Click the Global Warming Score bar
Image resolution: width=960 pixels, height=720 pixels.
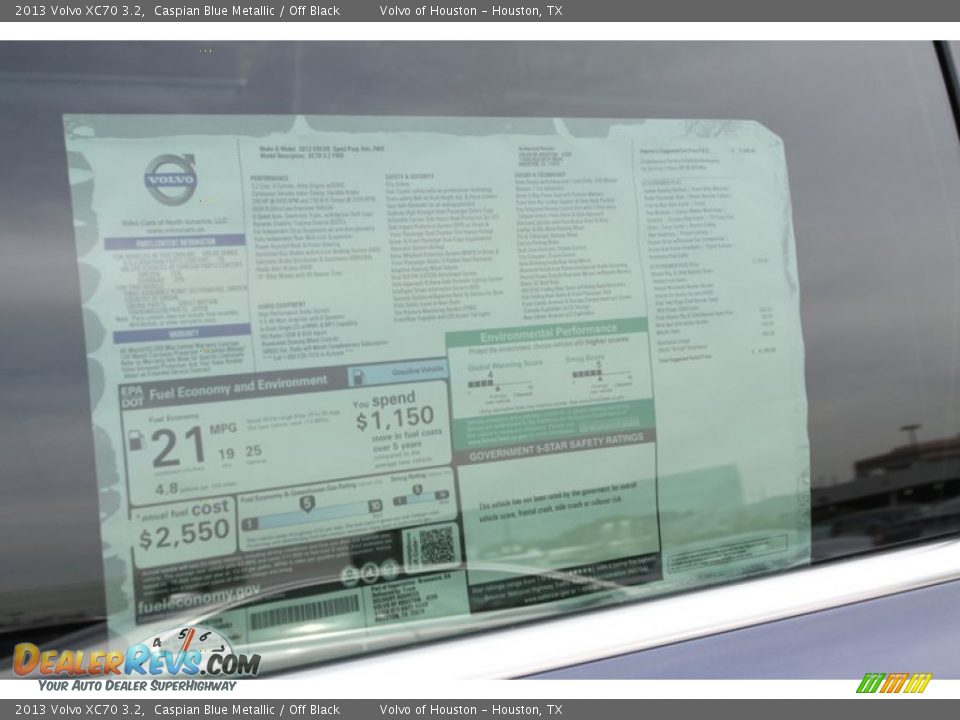pos(500,384)
